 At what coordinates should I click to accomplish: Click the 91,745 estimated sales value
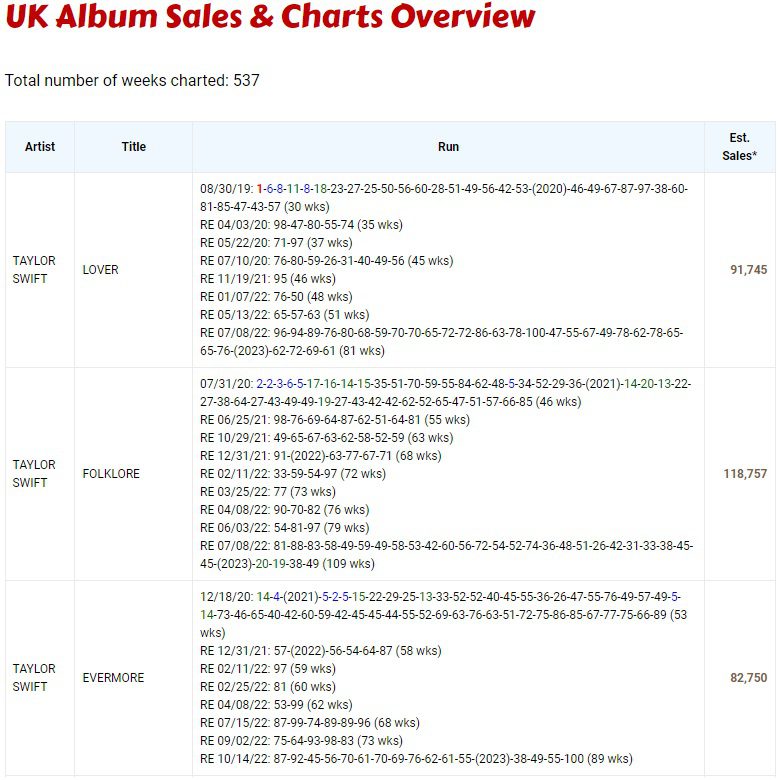[749, 270]
